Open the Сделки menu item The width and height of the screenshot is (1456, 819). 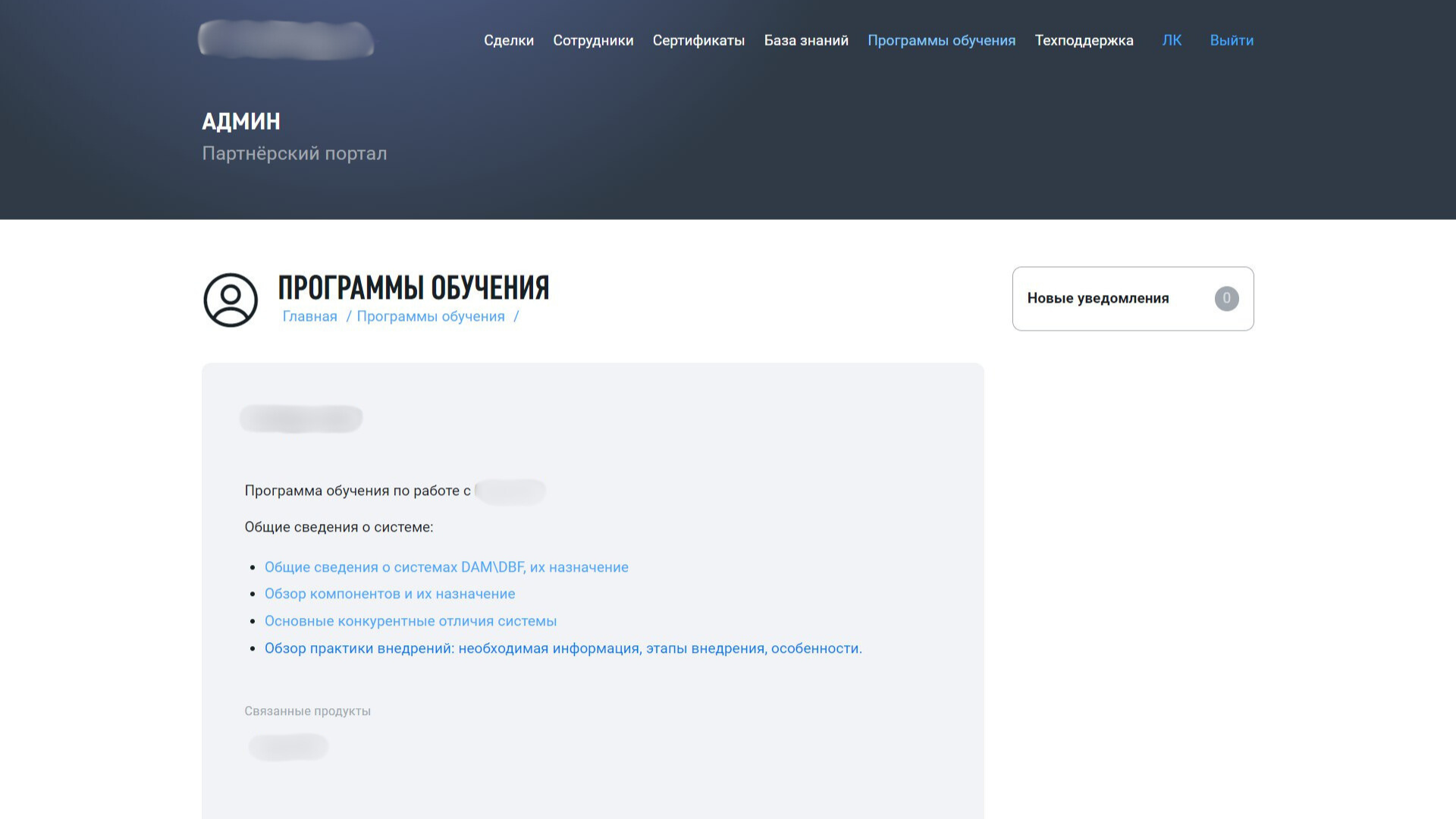click(x=509, y=41)
